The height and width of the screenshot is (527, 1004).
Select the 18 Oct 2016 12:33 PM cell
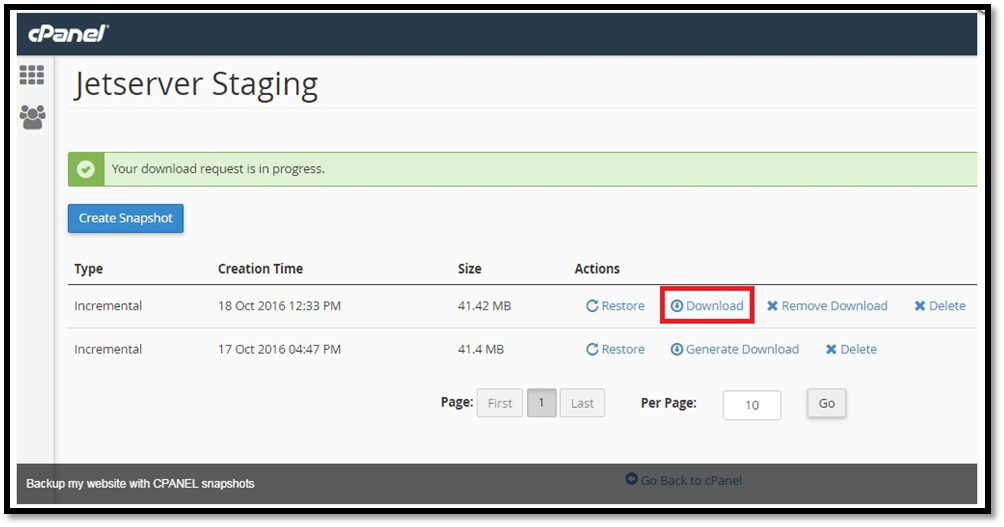point(279,306)
